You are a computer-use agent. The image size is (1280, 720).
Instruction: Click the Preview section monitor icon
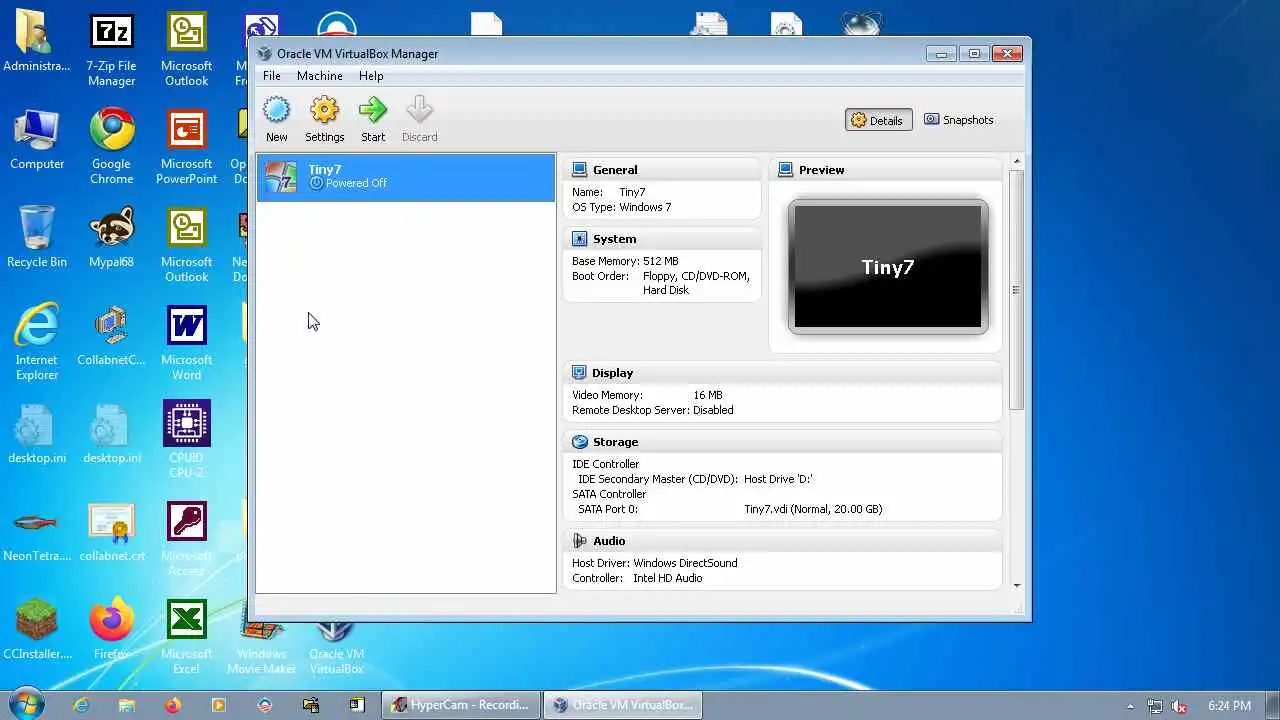786,170
